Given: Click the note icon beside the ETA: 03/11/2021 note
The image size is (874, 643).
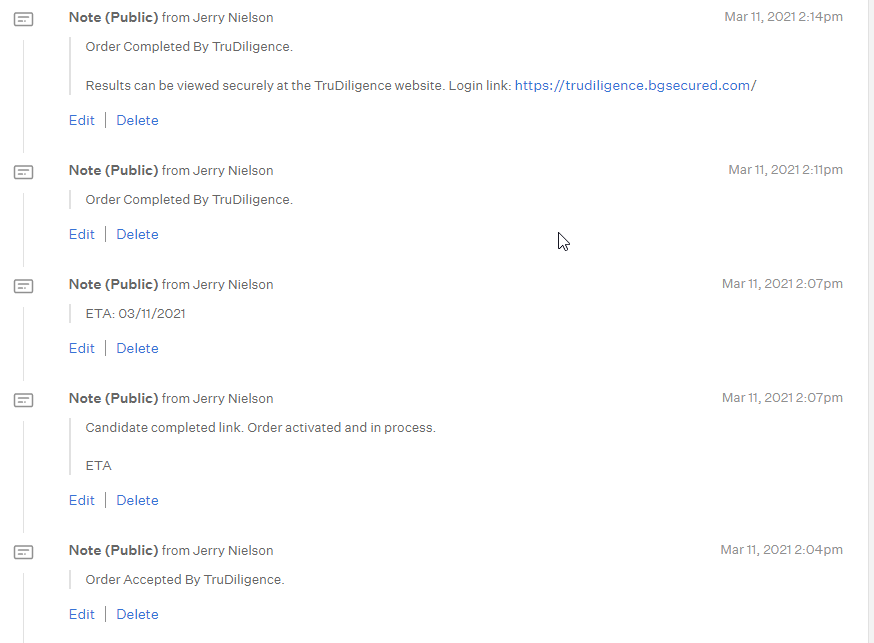Looking at the screenshot, I should click(x=23, y=286).
